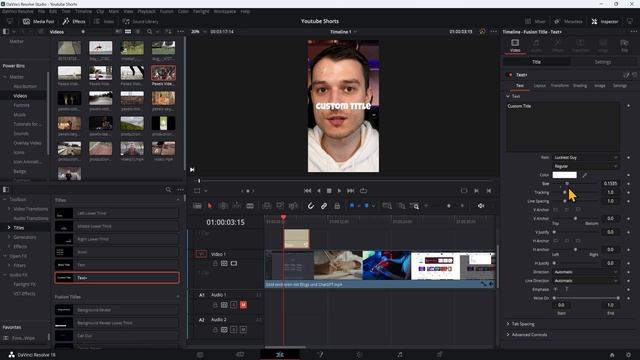Screen dimensions: 640x360
Task: Select the Dynamic Trim Mode tool
Action: tap(237, 206)
